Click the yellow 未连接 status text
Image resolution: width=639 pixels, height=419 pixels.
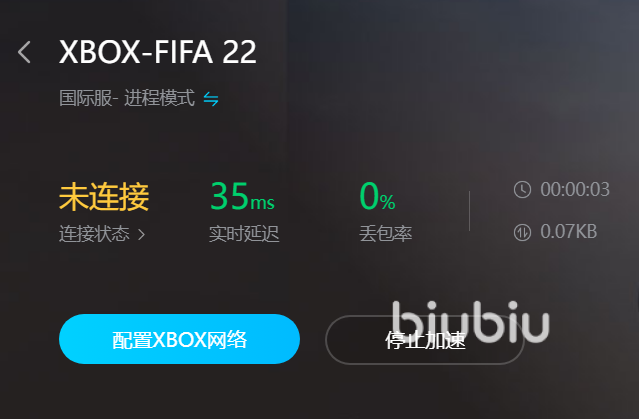tap(104, 197)
